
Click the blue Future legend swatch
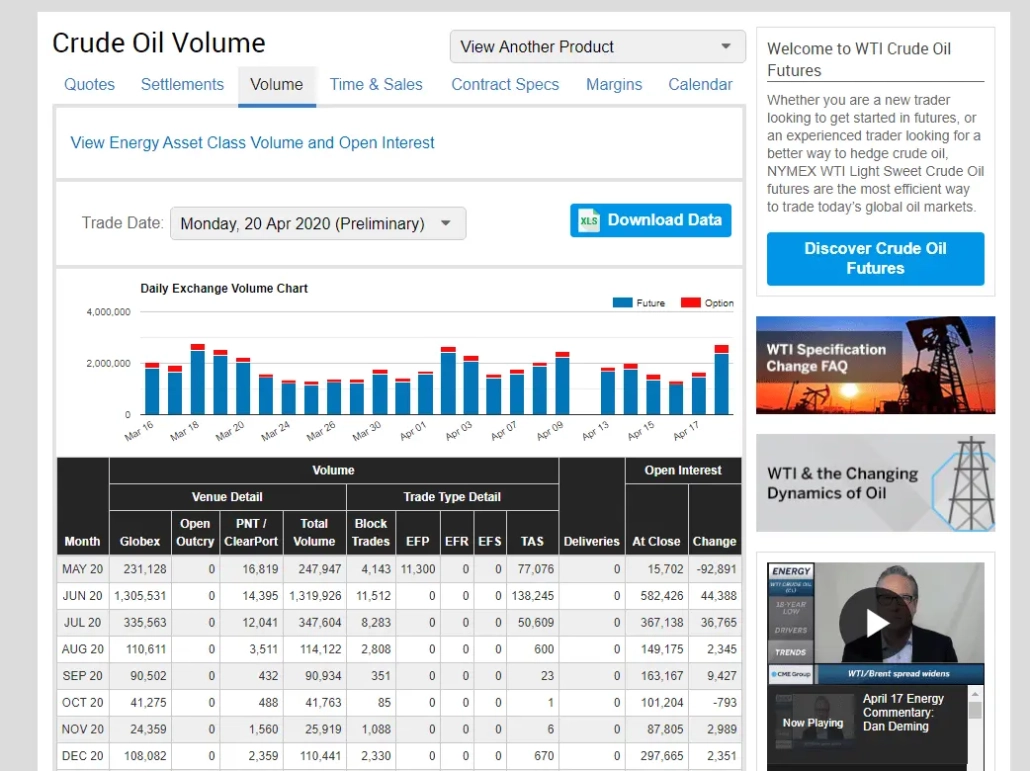click(622, 303)
